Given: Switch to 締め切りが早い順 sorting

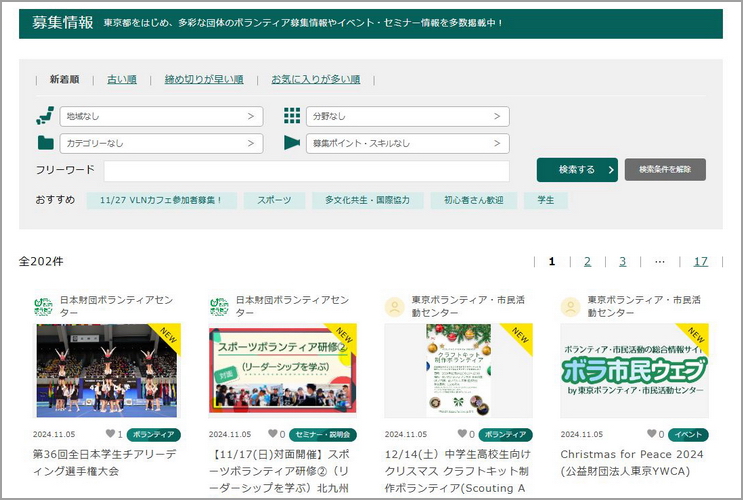Looking at the screenshot, I should [x=204, y=79].
